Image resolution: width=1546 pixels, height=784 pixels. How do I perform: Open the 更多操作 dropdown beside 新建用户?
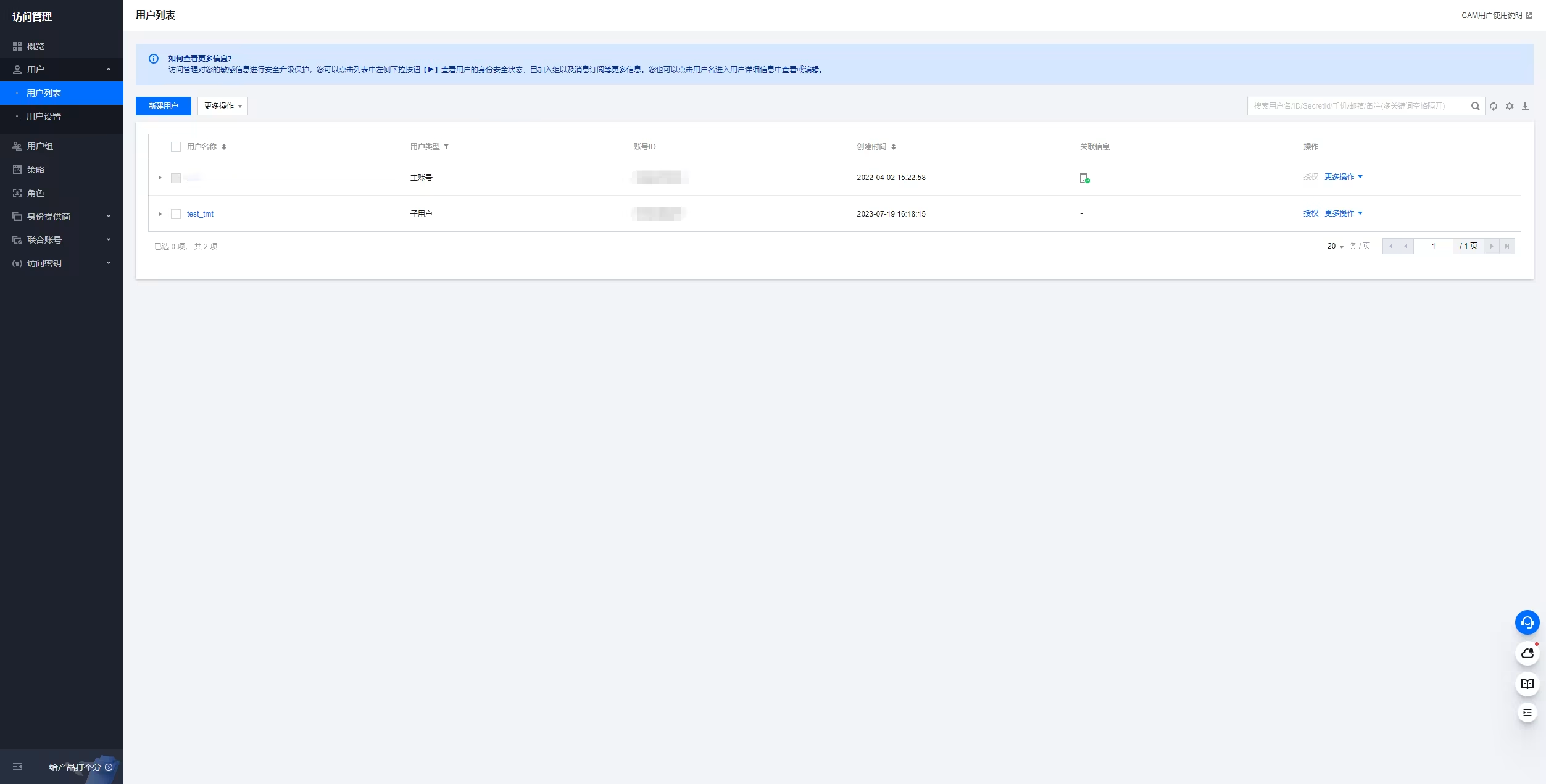(223, 106)
